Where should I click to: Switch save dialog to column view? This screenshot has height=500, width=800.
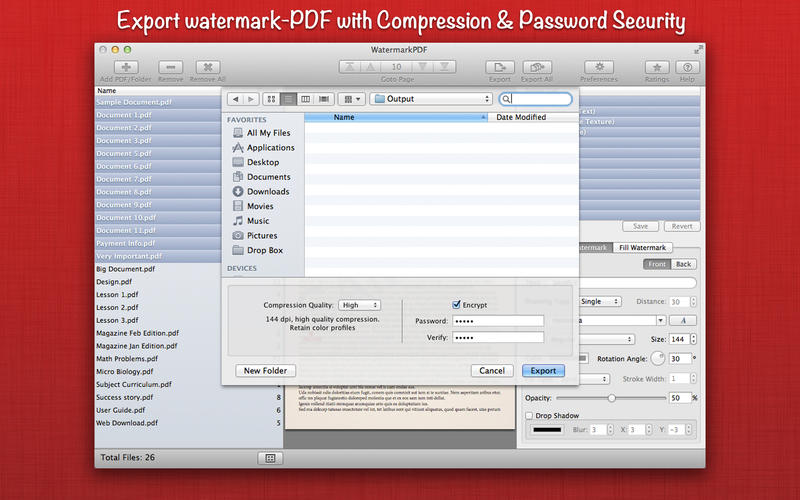pos(306,99)
